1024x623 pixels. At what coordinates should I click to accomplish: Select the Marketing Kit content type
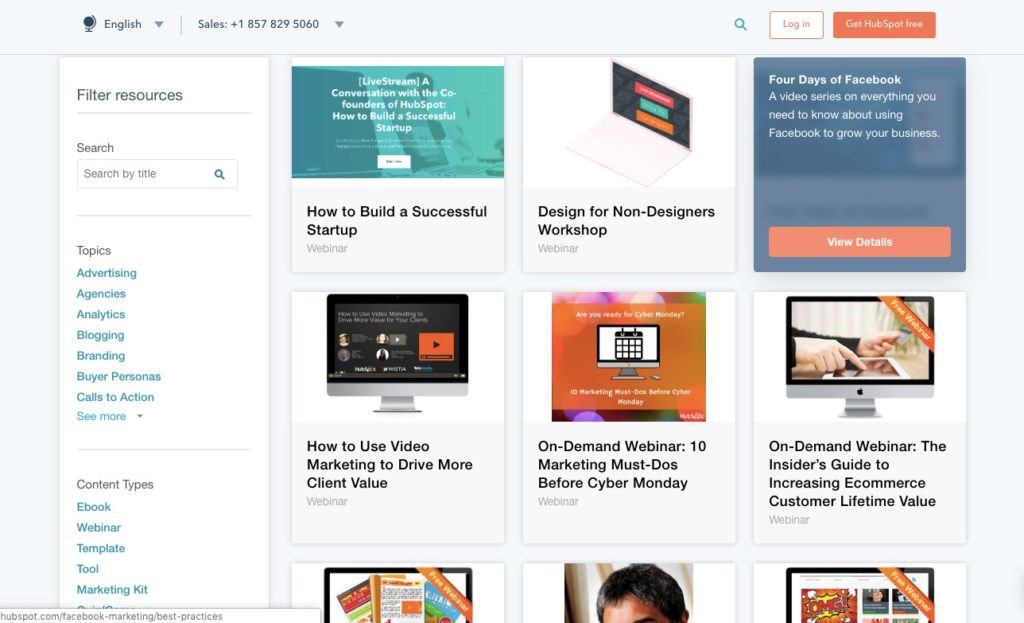pyautogui.click(x=112, y=590)
